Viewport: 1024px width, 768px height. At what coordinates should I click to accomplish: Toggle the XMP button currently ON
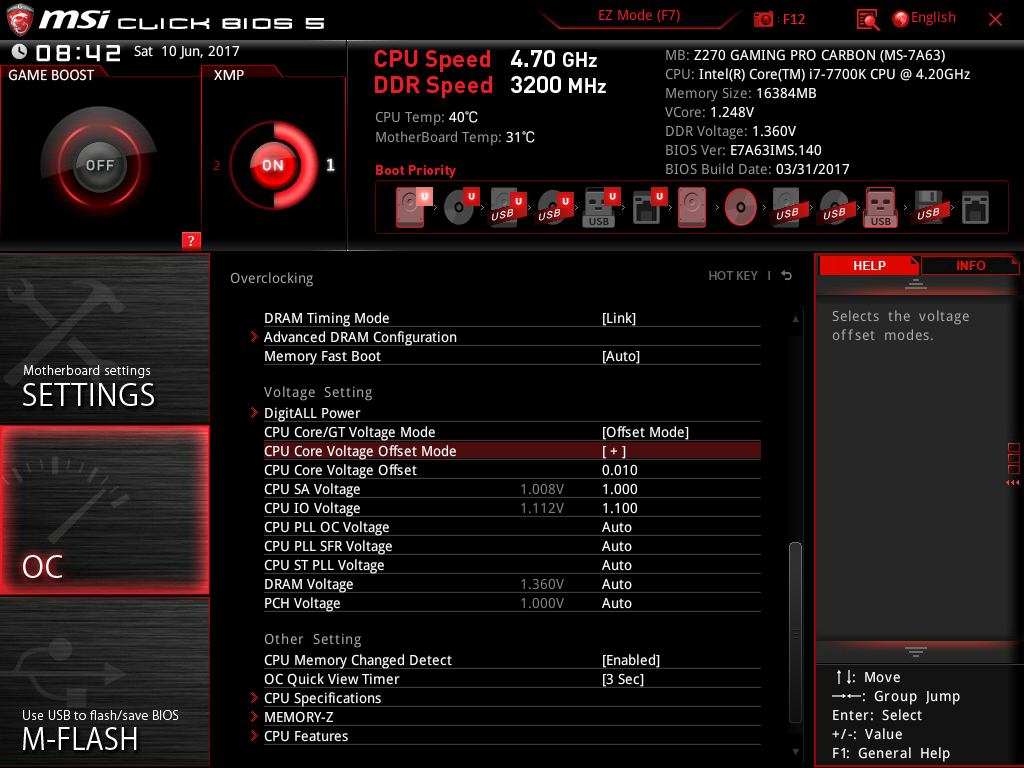pos(273,165)
